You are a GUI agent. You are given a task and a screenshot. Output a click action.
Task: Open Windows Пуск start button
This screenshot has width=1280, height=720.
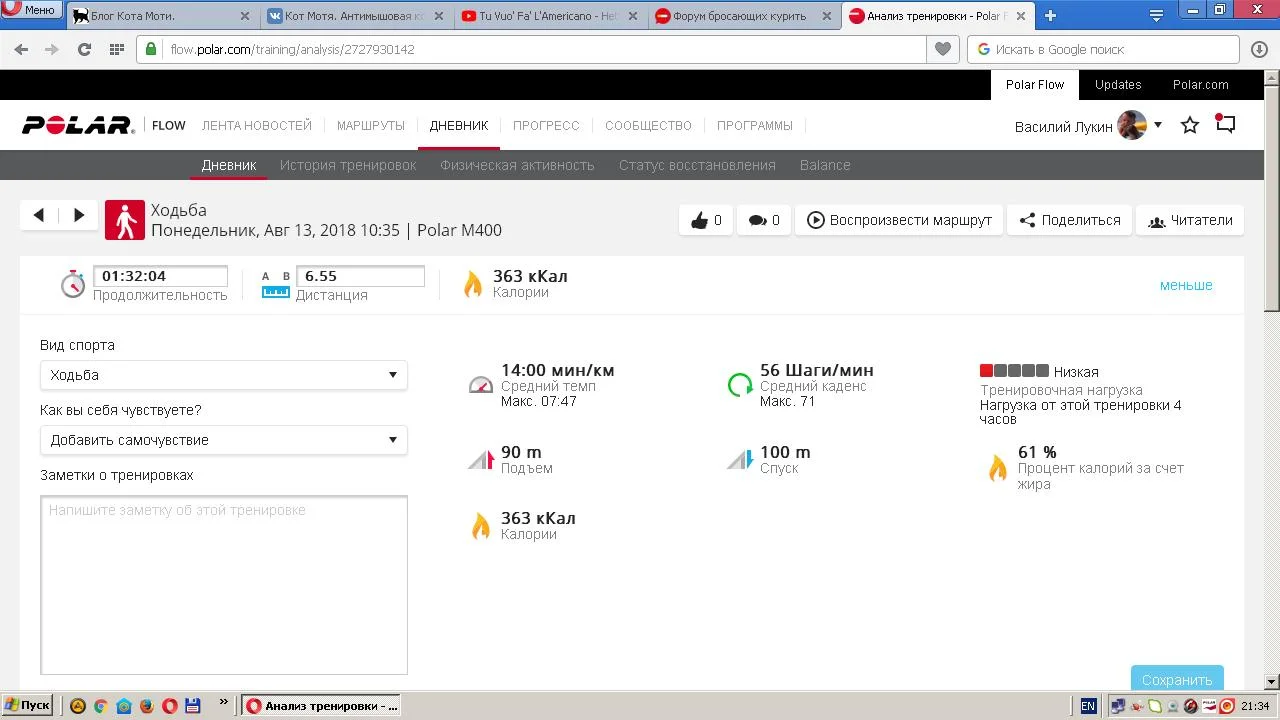click(27, 705)
